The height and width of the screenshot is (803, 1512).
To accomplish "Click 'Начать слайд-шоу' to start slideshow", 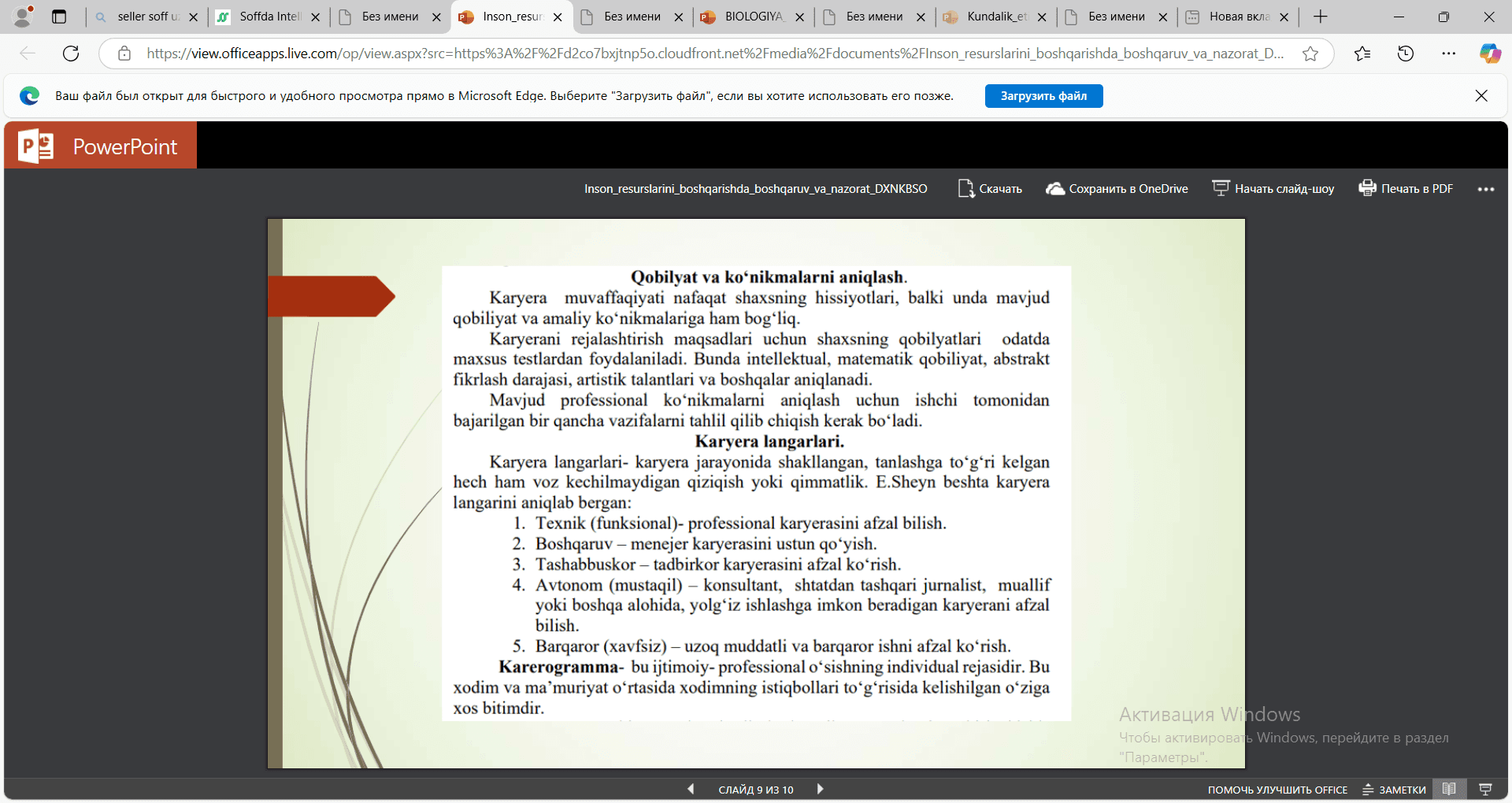I will tap(1273, 189).
